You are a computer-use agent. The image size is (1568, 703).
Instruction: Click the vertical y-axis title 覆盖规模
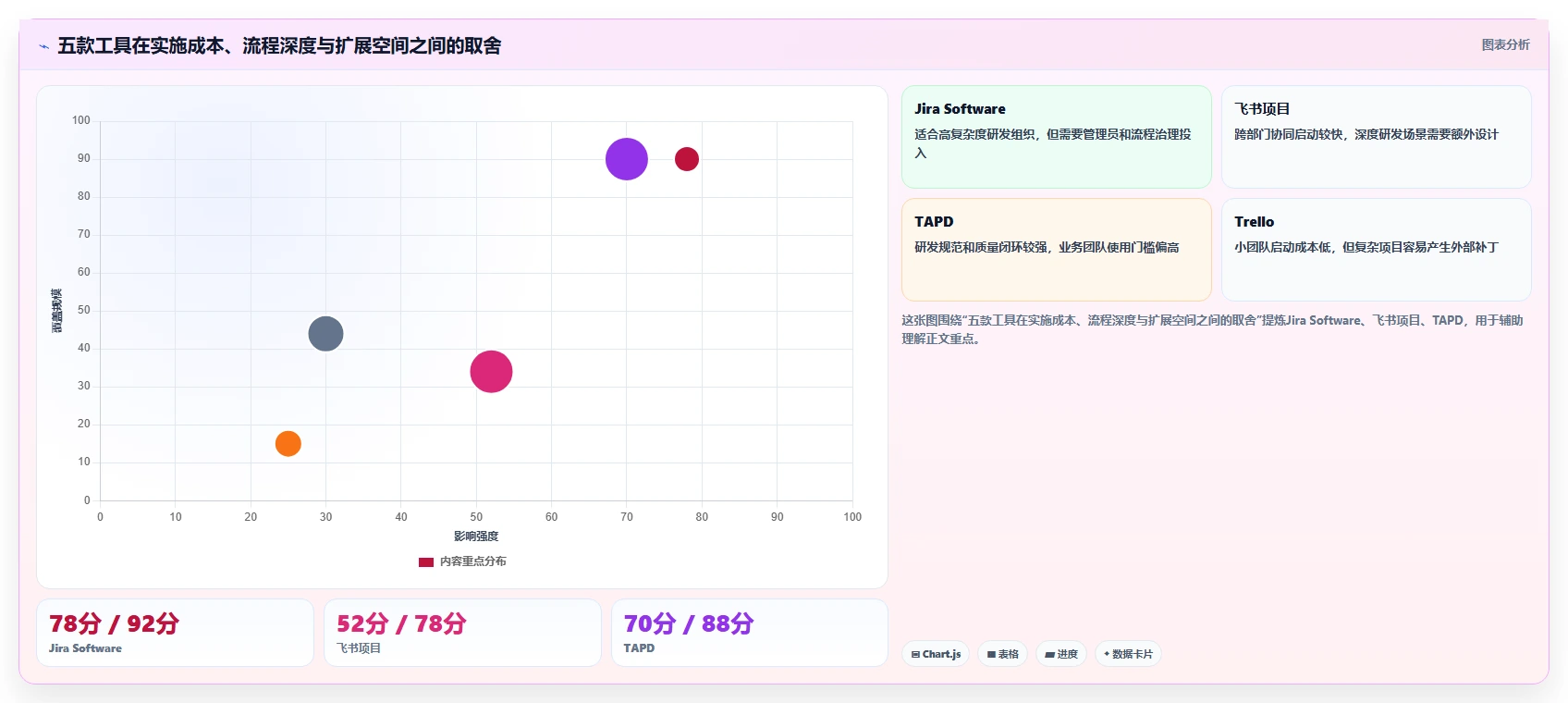(x=57, y=311)
